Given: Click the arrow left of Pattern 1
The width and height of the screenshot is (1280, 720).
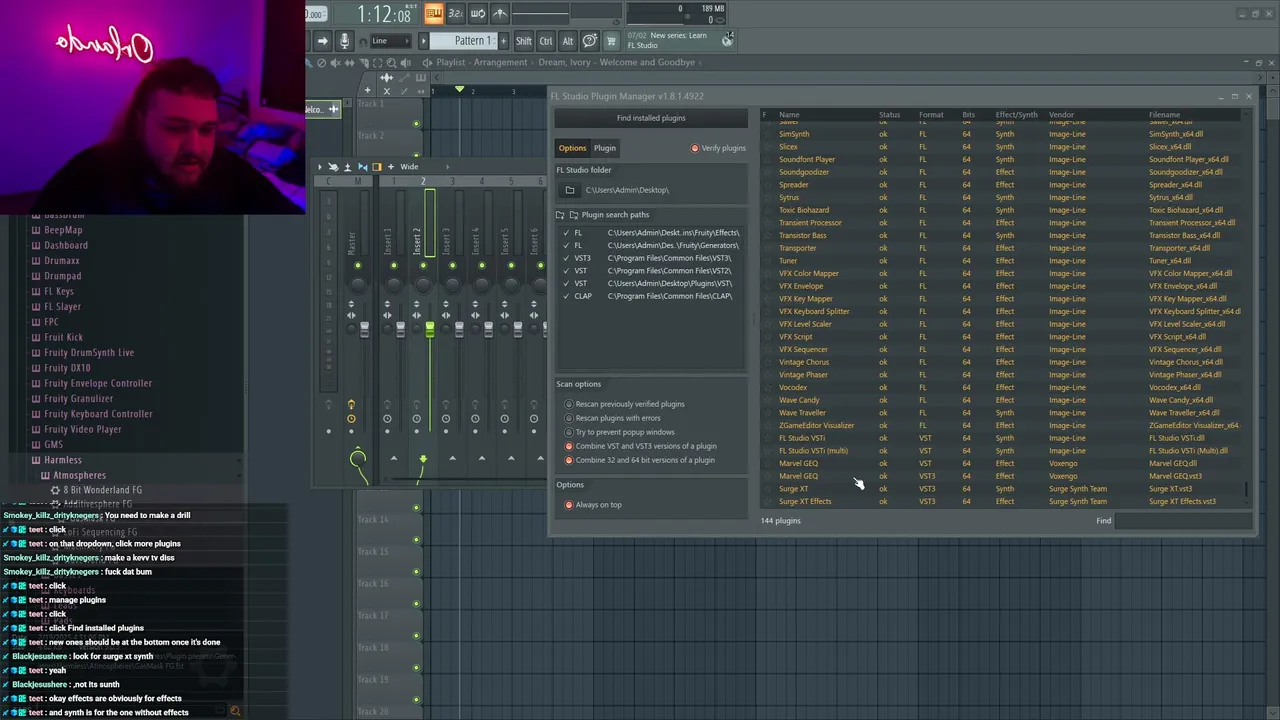Looking at the screenshot, I should (x=423, y=41).
